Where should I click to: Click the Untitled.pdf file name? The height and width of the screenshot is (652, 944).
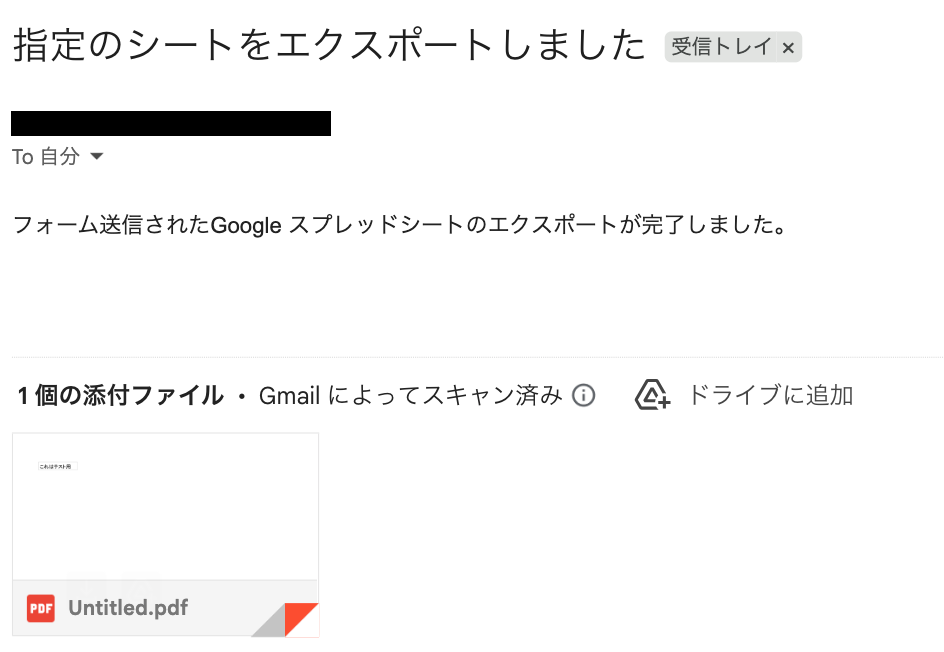pos(128,607)
